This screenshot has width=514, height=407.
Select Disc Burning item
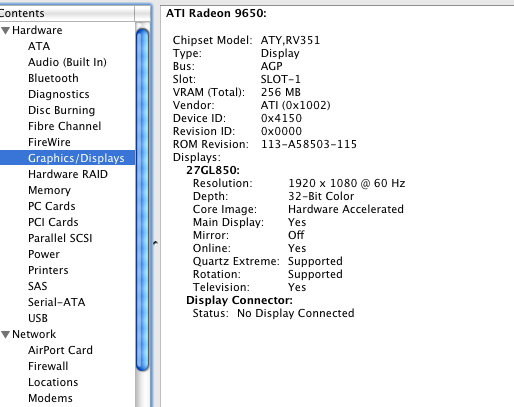[x=62, y=110]
